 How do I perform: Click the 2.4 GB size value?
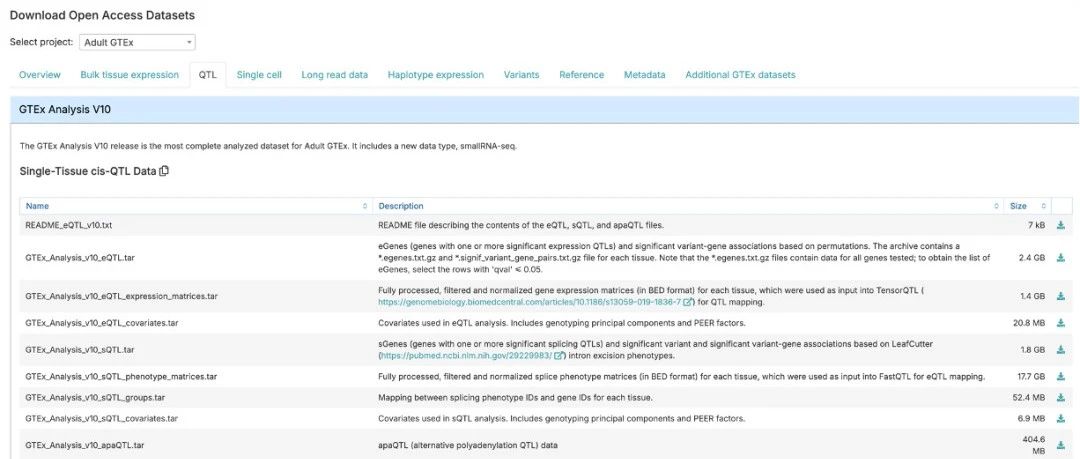pos(1033,258)
